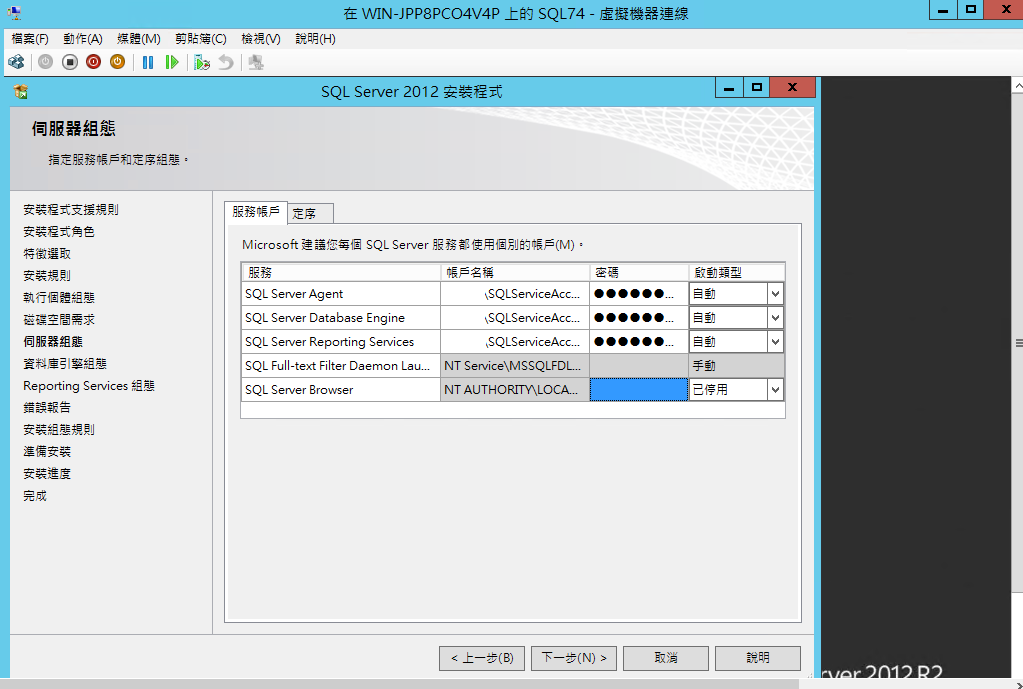Click the 帳戶名稱 column header
The width and height of the screenshot is (1023, 689).
tap(515, 272)
